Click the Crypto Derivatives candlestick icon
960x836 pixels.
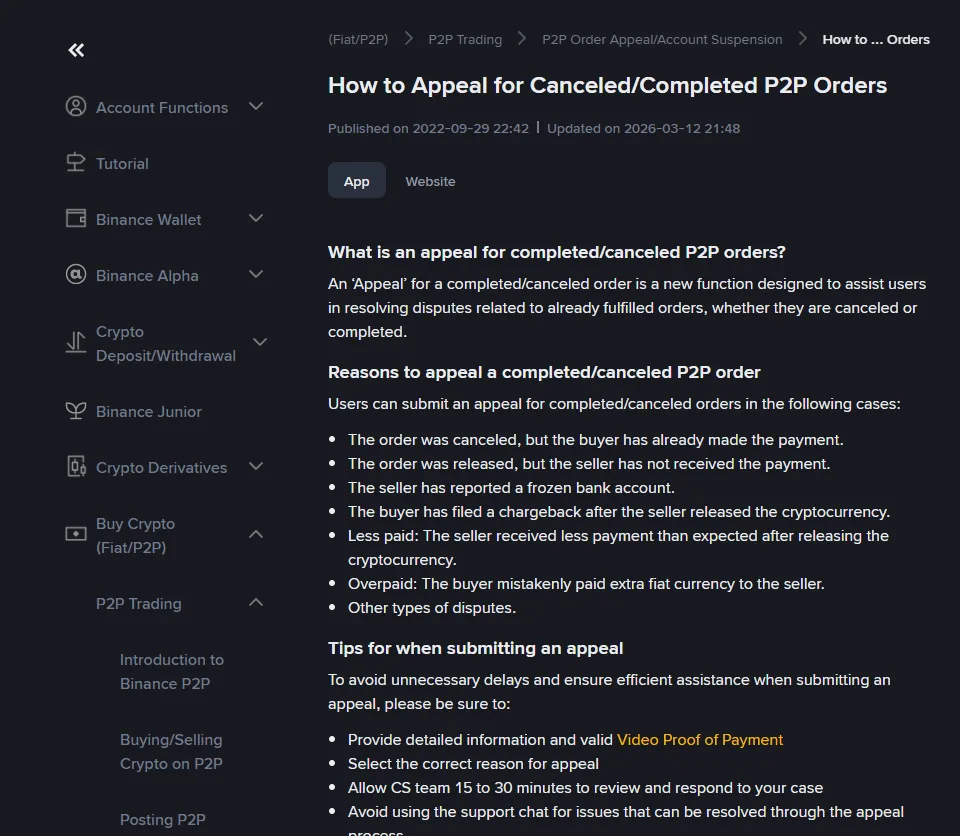76,467
